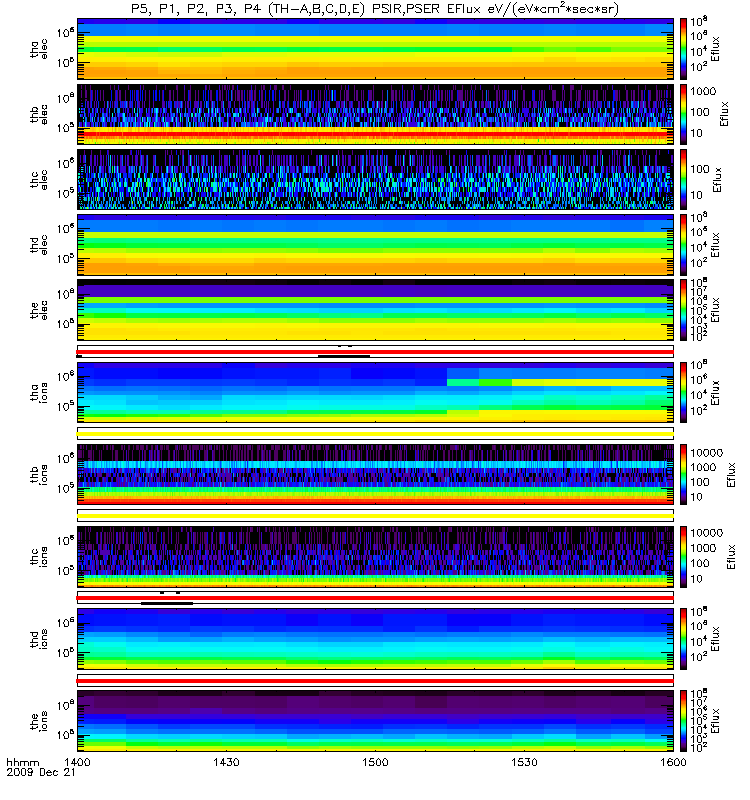Click the "1530" time axis label
This screenshot has height=800, width=750.
tap(524, 762)
